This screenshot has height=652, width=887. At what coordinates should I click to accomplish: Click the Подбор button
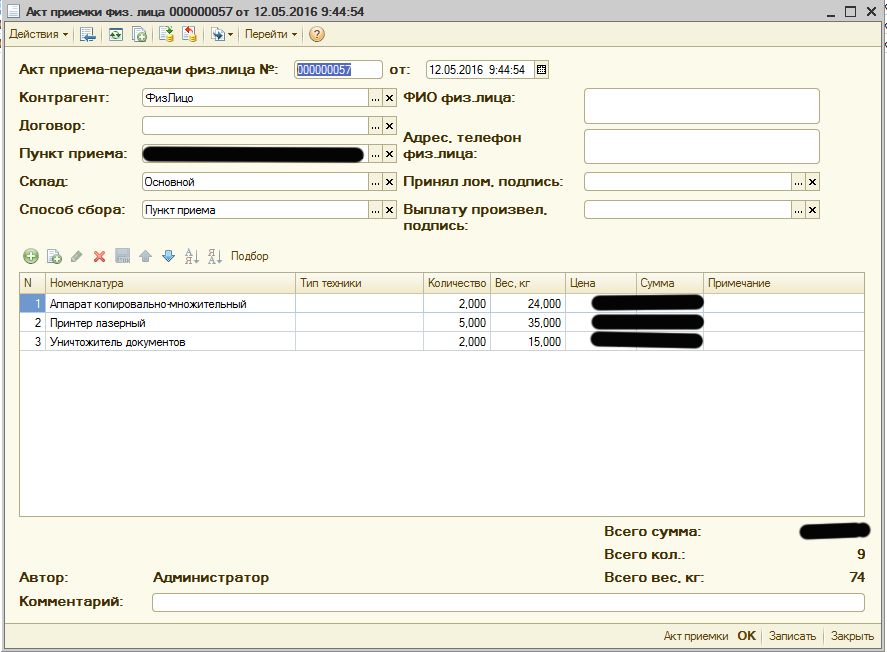click(x=249, y=256)
